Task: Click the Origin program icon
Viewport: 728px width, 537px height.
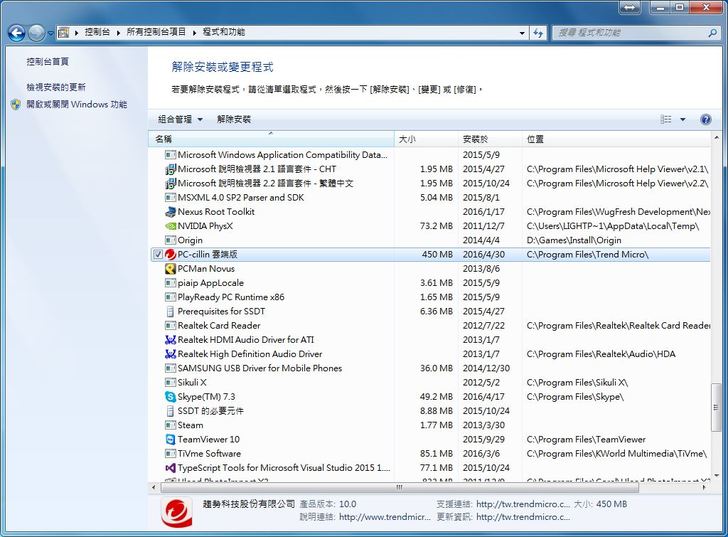Action: point(170,240)
